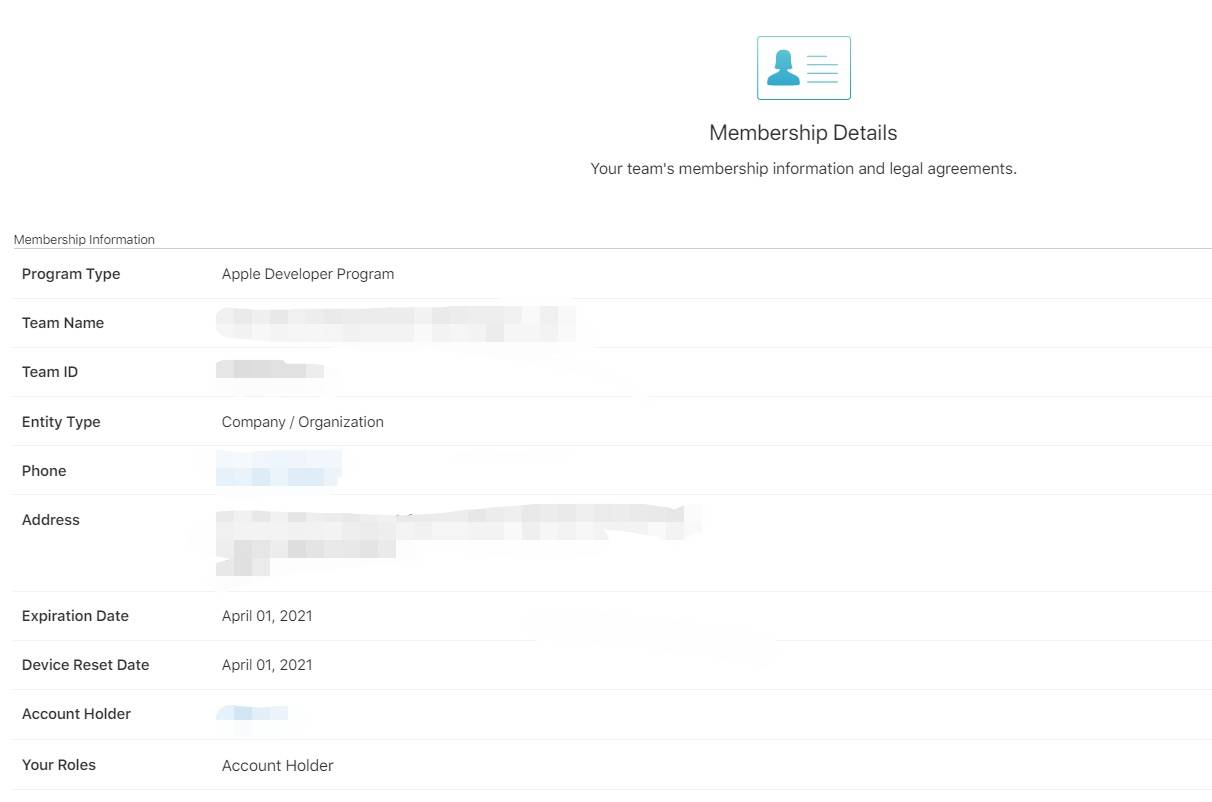
Task: Click the blurred Team Name value
Action: point(395,323)
